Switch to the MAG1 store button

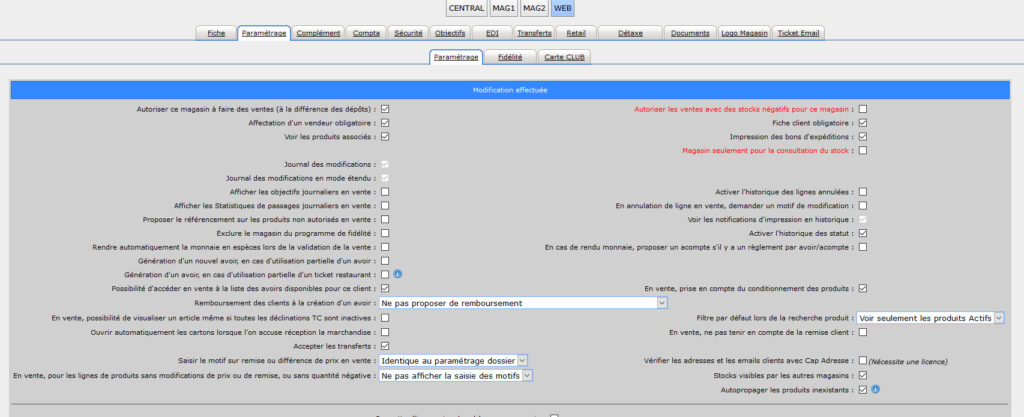(504, 8)
